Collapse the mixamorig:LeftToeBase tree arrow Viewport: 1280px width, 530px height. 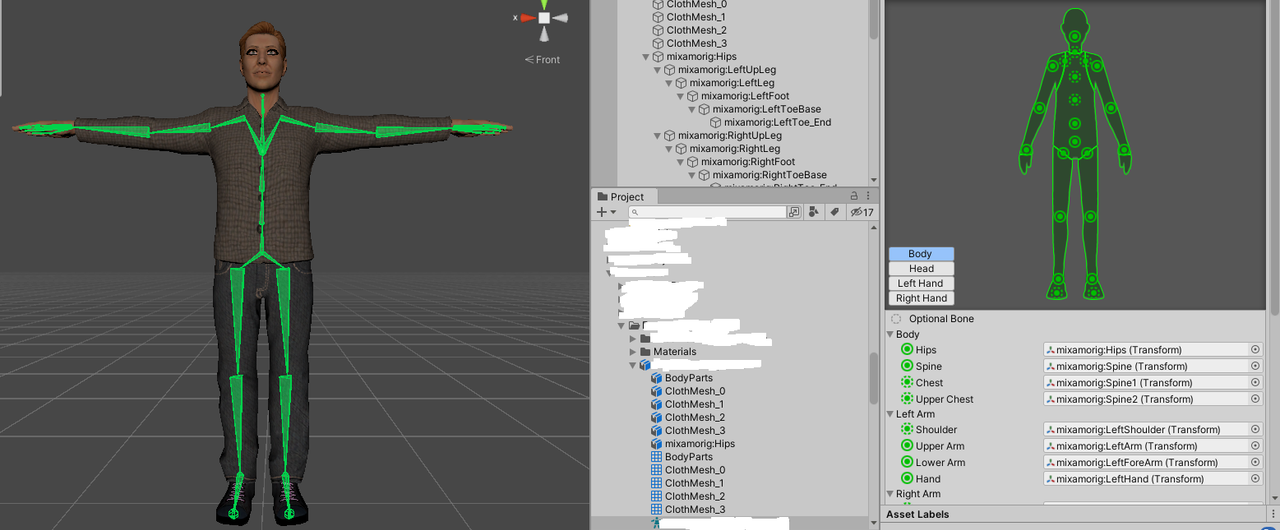tap(692, 109)
